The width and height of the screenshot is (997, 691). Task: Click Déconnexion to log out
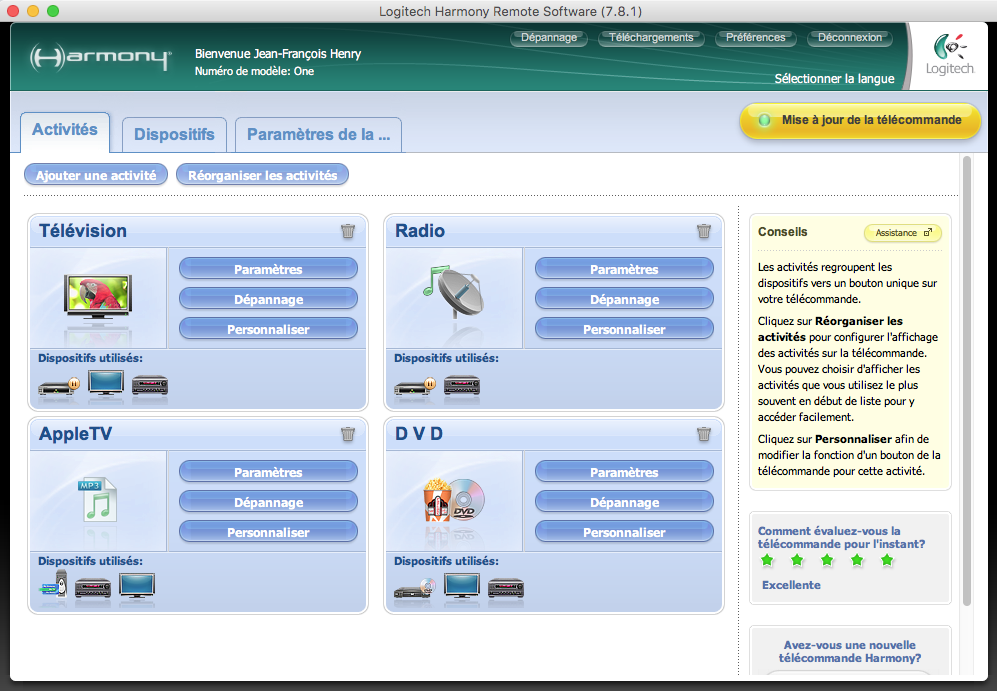[850, 38]
